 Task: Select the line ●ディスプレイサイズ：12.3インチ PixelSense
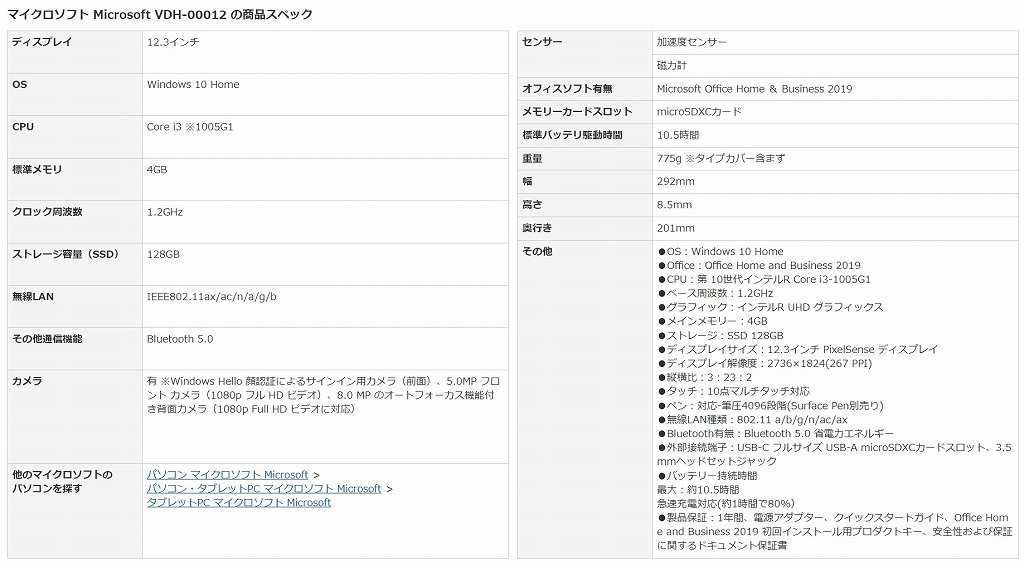pos(797,349)
